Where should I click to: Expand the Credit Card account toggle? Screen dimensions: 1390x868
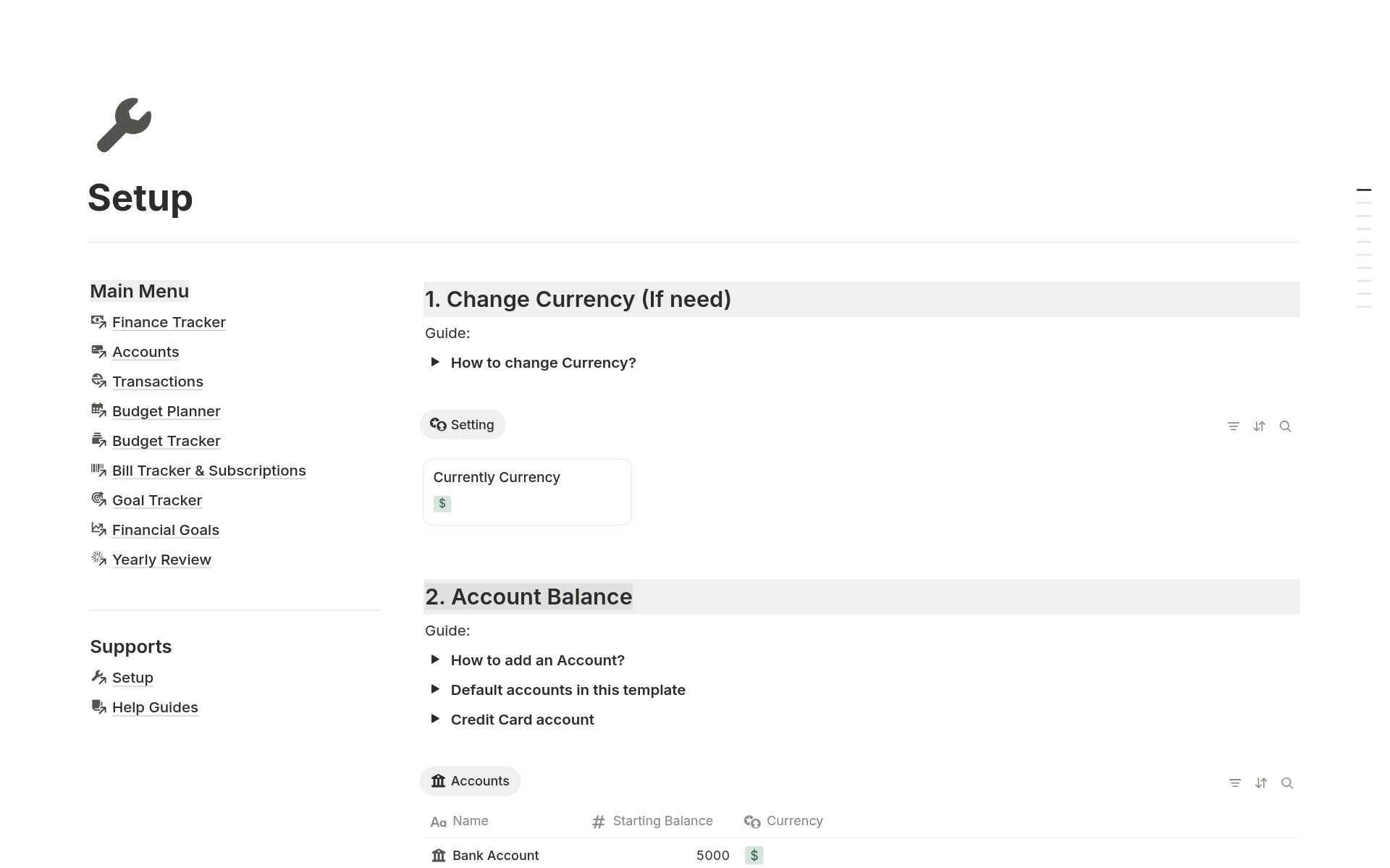(435, 719)
